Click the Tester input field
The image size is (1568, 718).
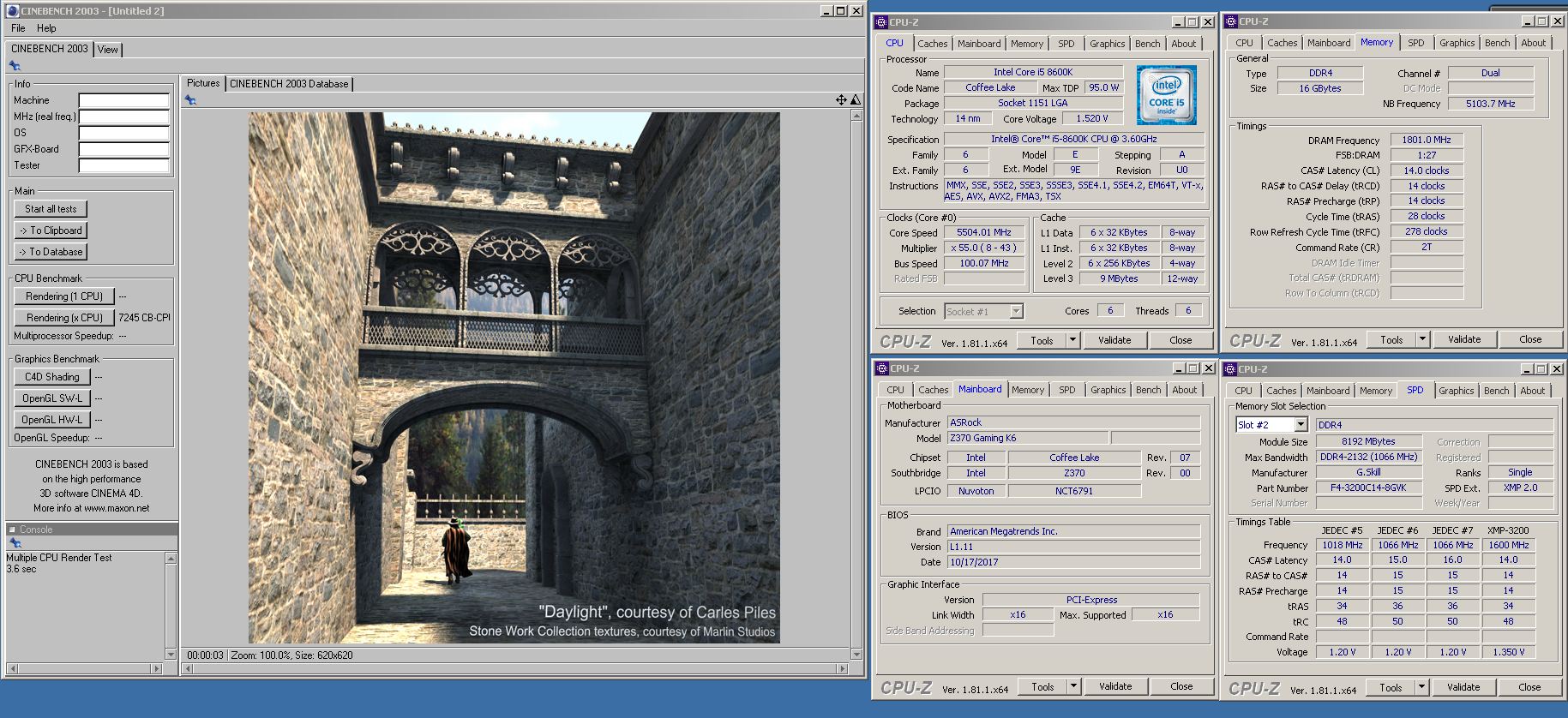124,165
